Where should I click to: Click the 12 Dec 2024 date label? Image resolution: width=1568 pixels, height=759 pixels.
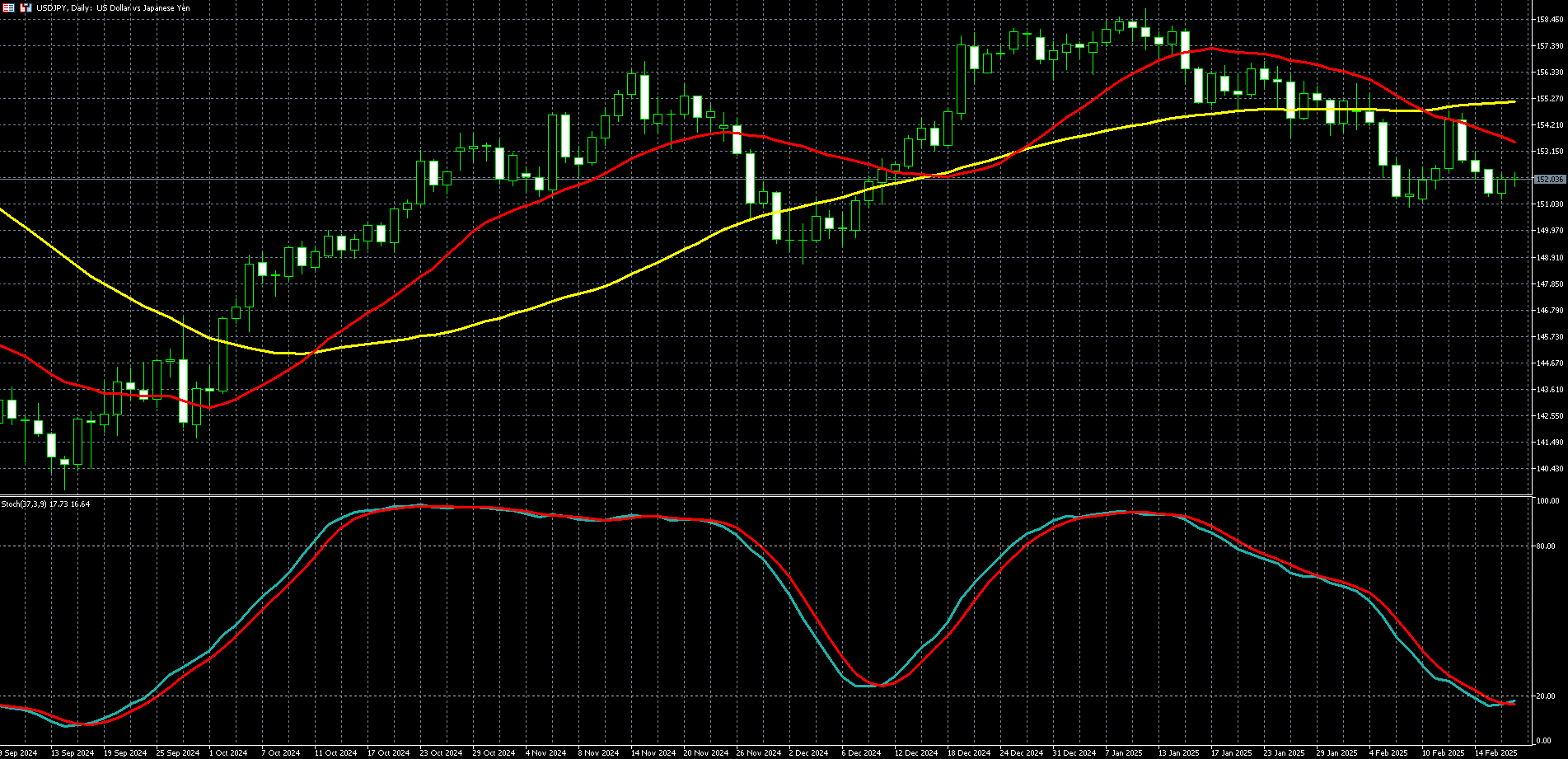(916, 753)
